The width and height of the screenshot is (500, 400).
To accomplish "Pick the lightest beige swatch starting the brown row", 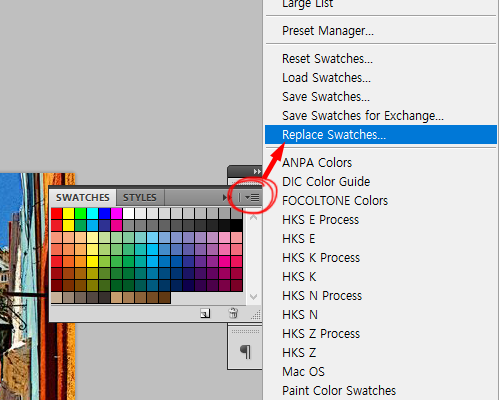I will tap(57, 297).
